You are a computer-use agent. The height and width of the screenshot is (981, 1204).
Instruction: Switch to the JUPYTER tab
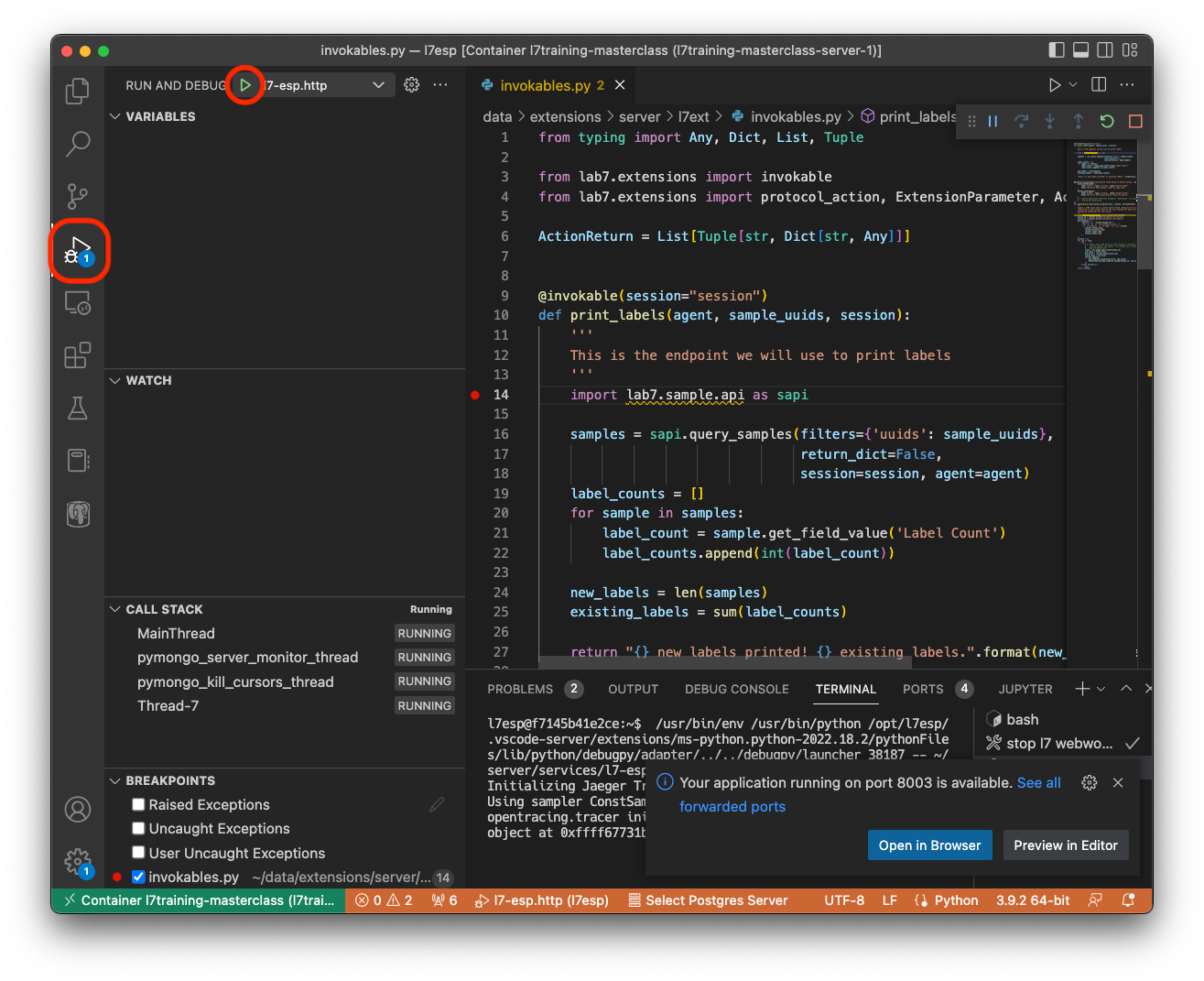pos(1025,689)
